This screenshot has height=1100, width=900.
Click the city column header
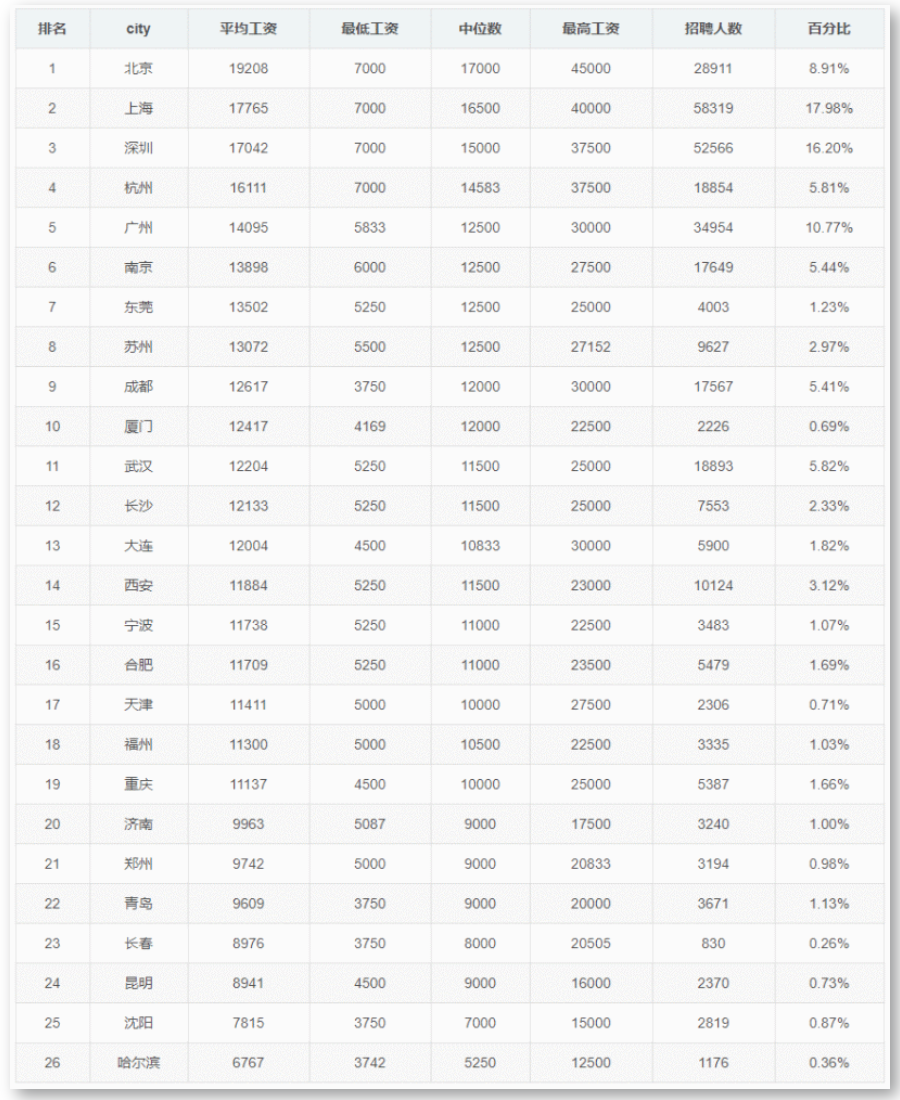[x=138, y=29]
